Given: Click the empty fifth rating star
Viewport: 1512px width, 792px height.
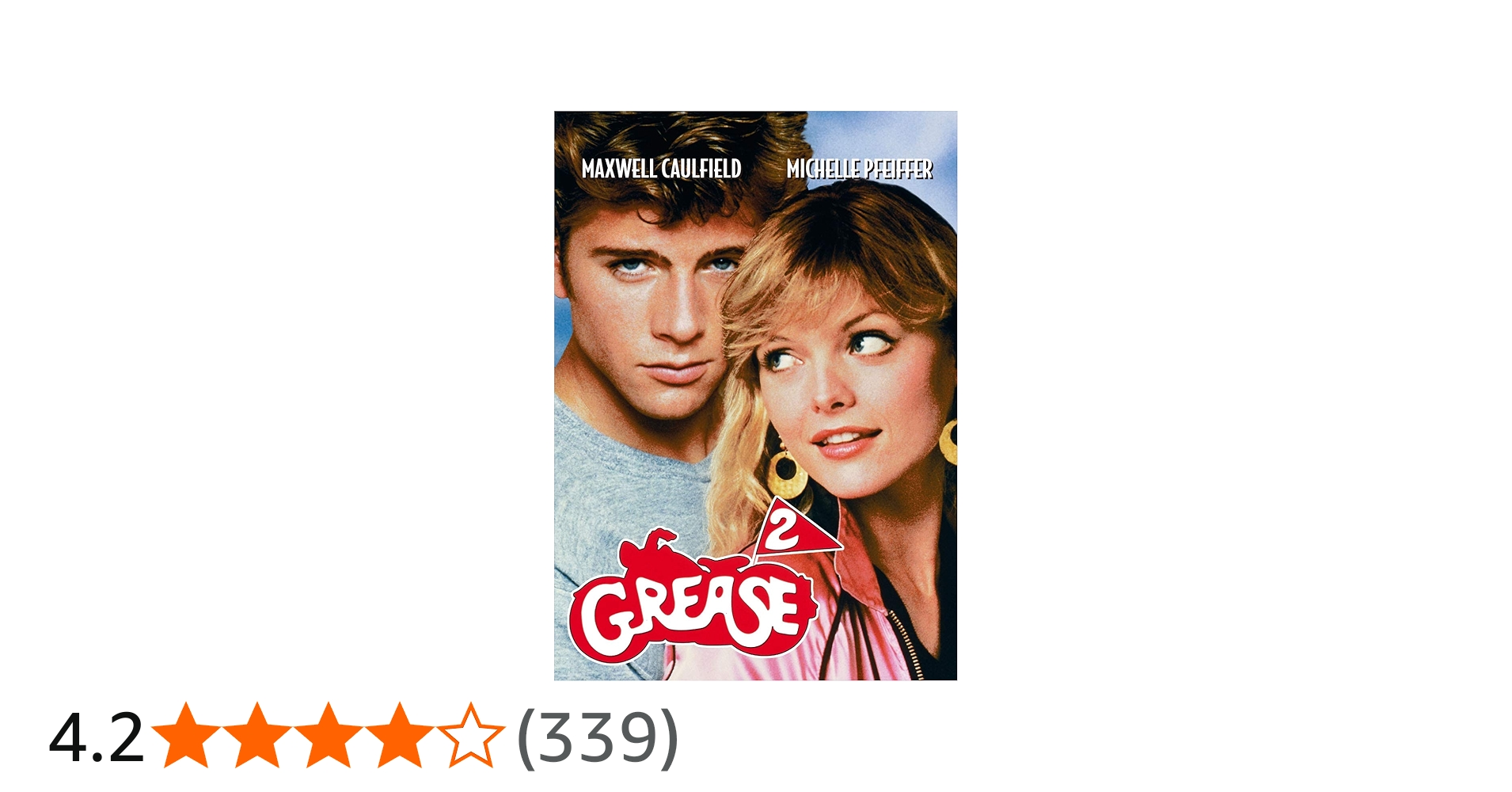Looking at the screenshot, I should point(470,736).
